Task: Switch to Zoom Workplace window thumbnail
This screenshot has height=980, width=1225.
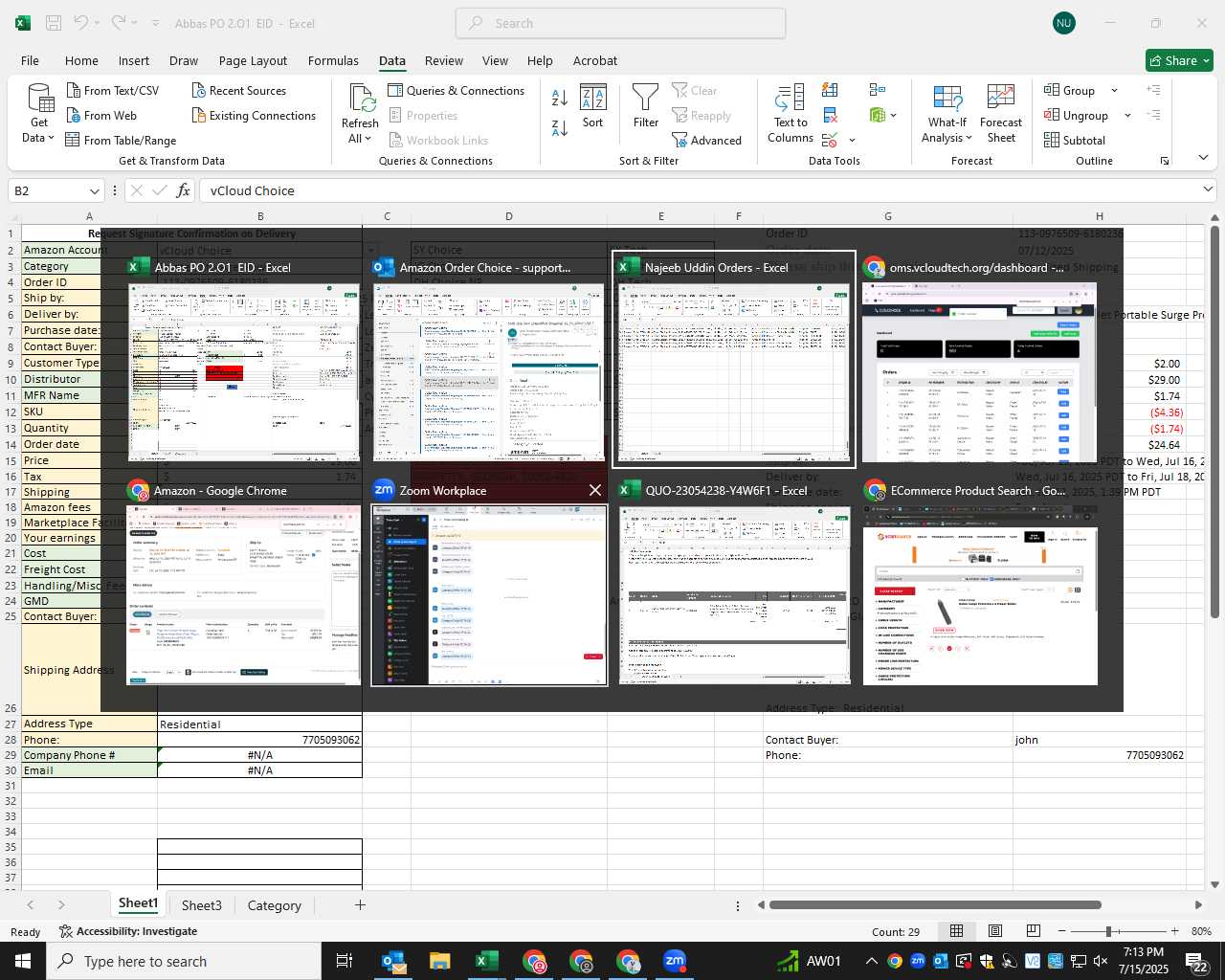Action: click(x=489, y=583)
